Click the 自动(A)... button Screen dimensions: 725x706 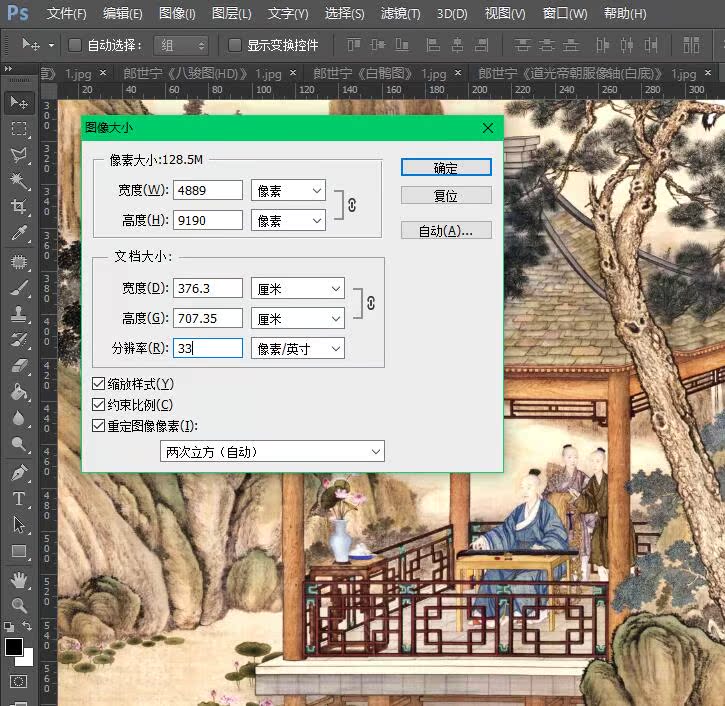pos(446,230)
